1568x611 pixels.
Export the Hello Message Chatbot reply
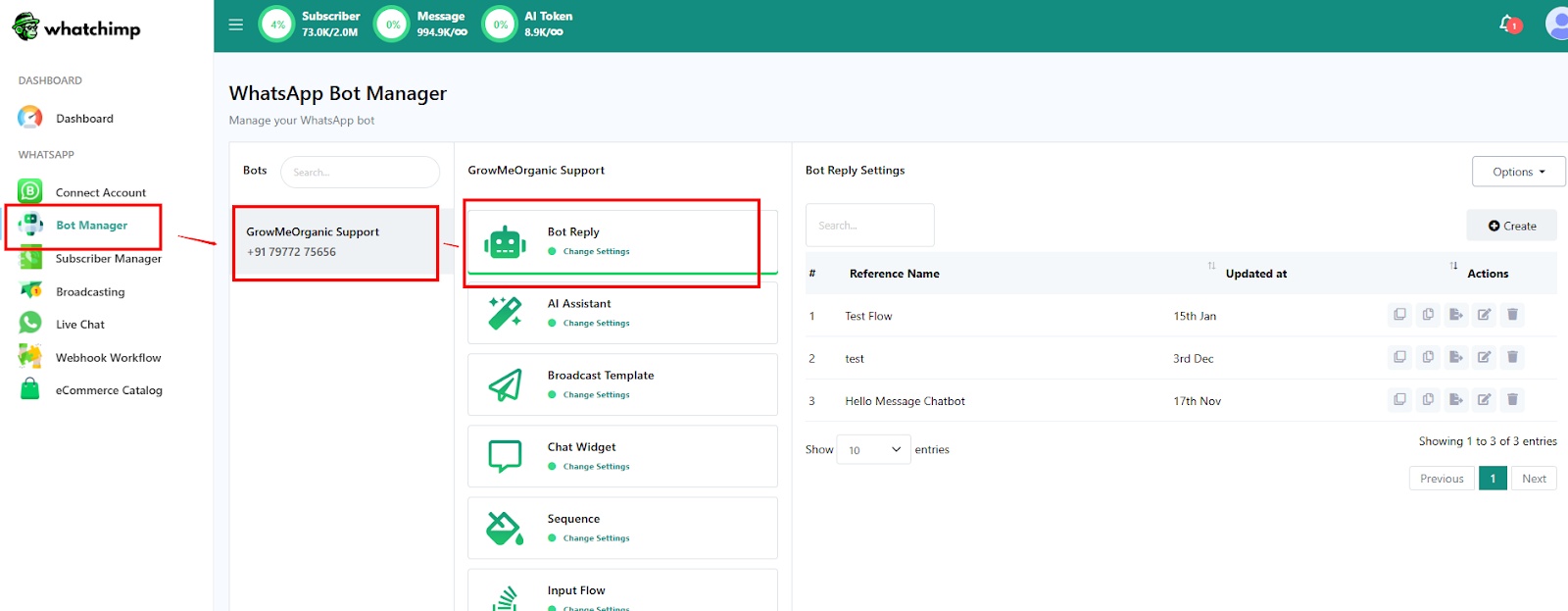pyautogui.click(x=1456, y=399)
